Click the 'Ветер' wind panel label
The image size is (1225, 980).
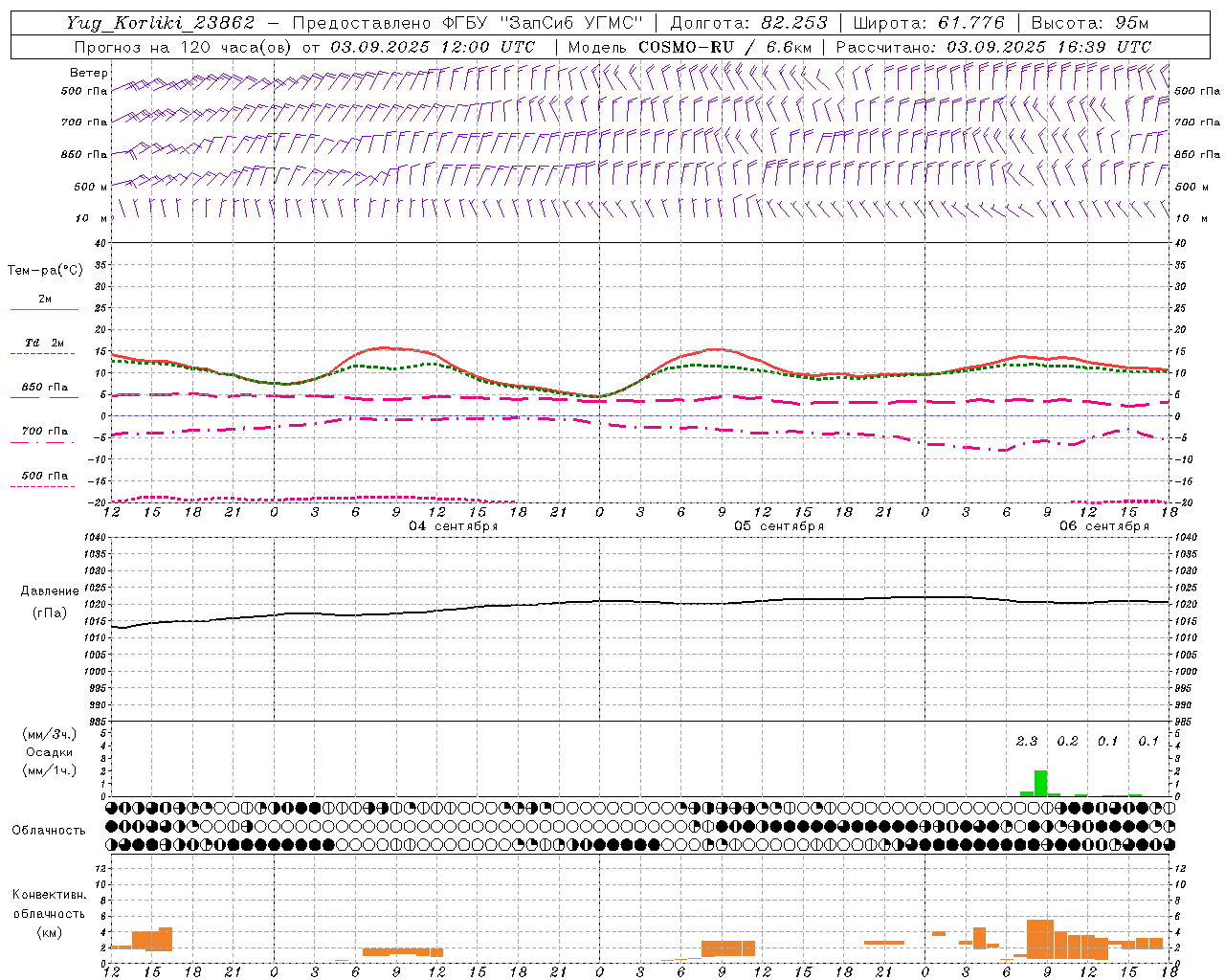89,73
